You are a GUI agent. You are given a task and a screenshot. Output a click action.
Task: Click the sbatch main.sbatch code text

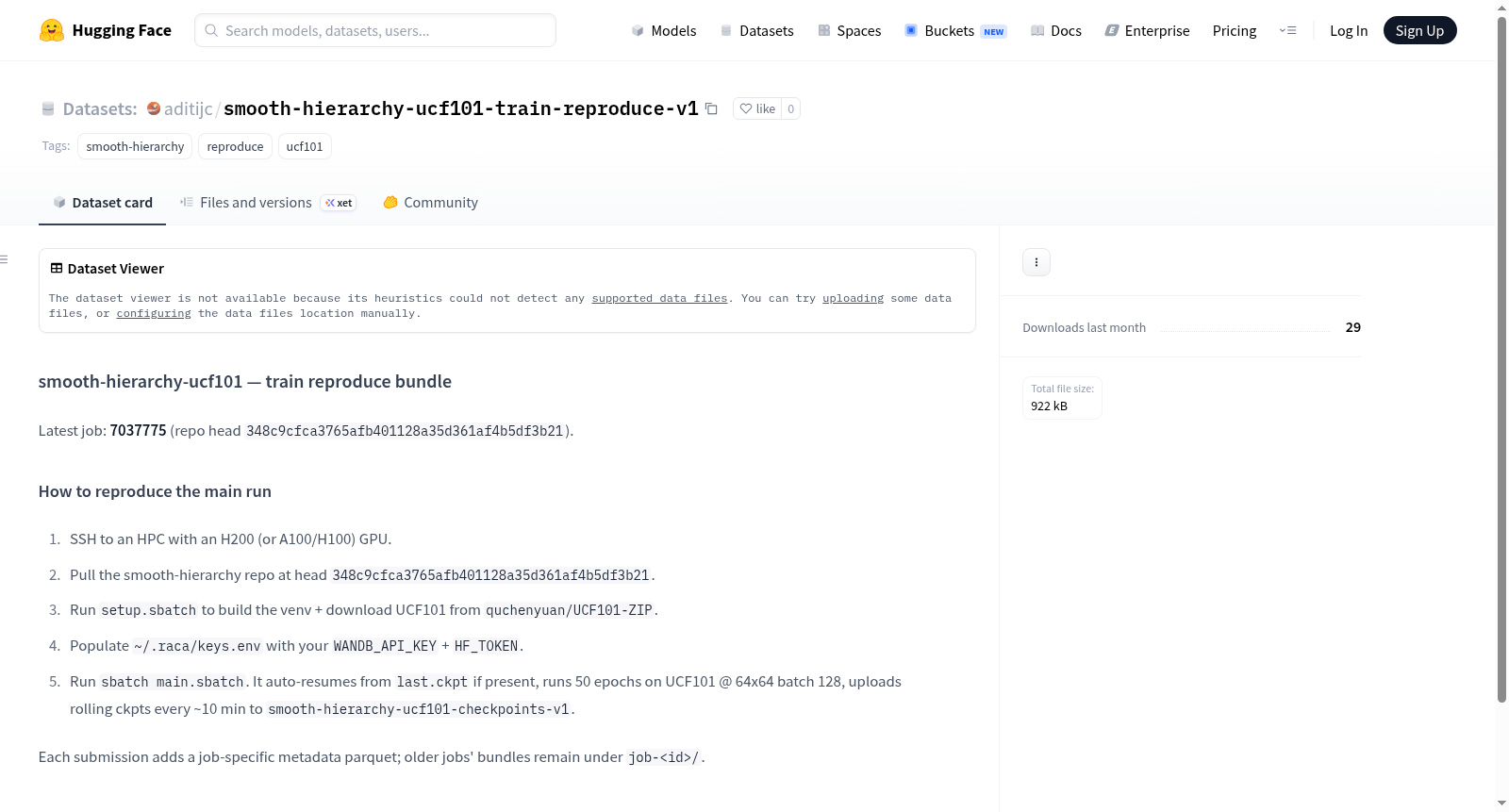tap(173, 682)
